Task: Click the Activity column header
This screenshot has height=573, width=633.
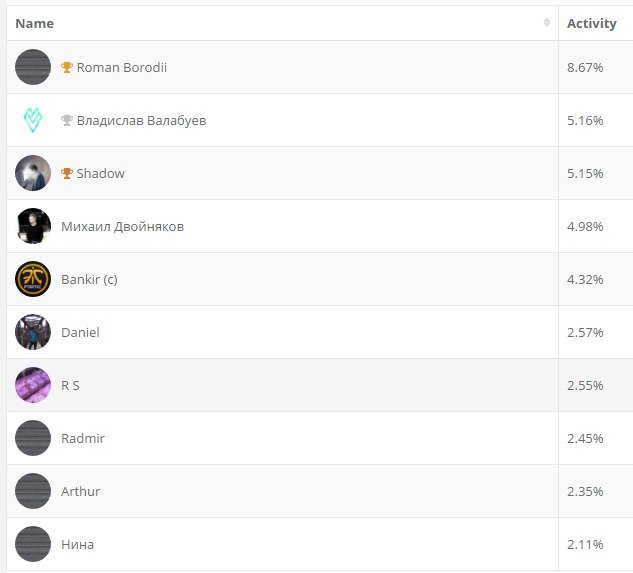Action: coord(591,23)
